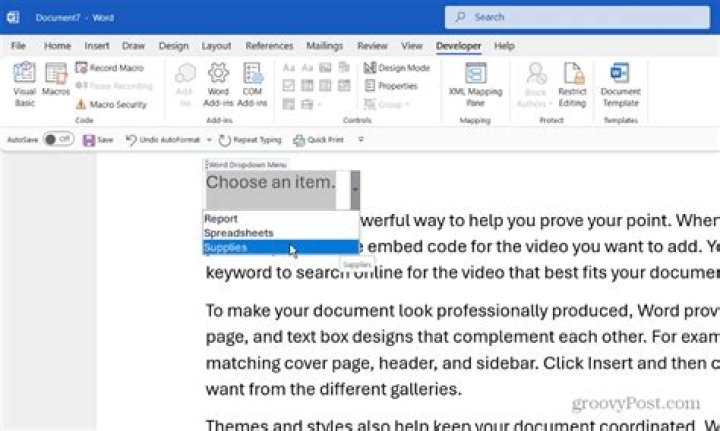
Task: Click the content control dropdown arrow
Action: click(x=355, y=190)
